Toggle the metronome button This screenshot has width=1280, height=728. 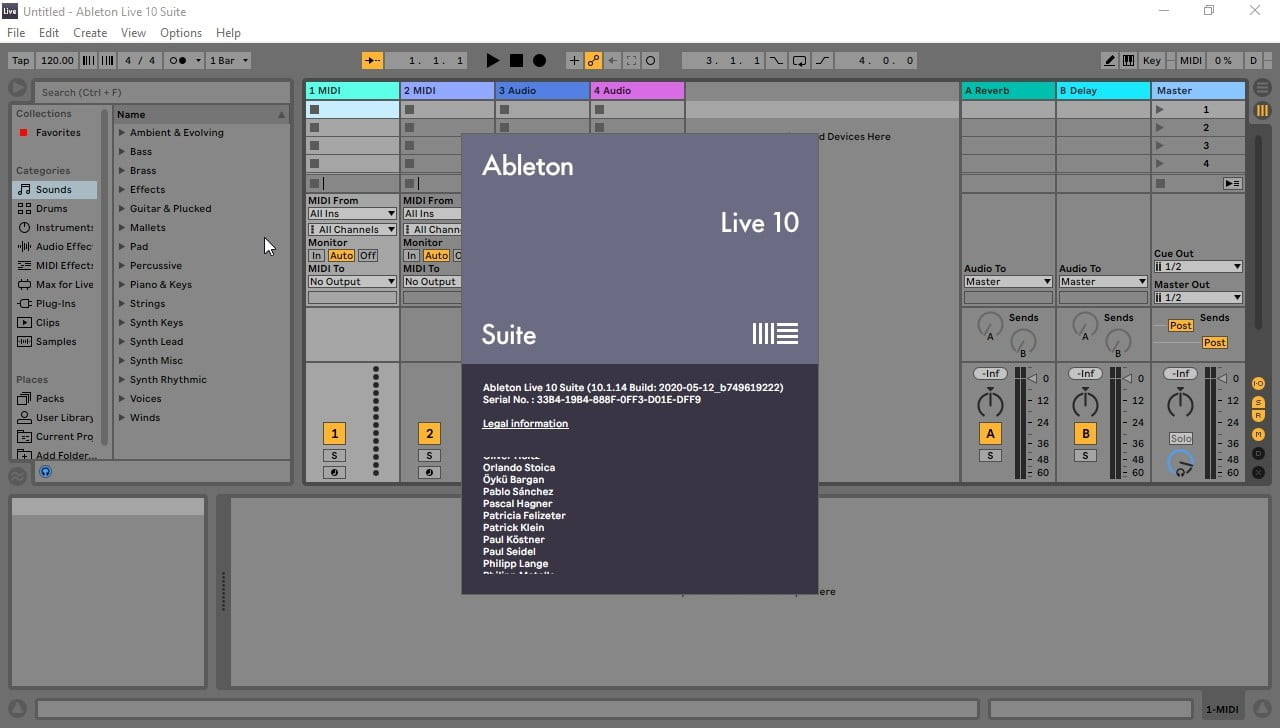coord(177,60)
